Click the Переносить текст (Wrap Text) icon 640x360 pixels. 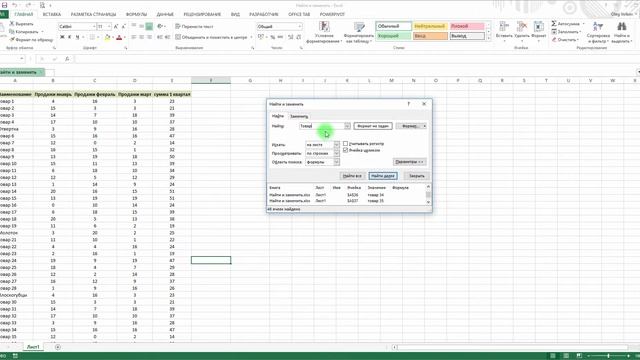pyautogui.click(x=178, y=26)
